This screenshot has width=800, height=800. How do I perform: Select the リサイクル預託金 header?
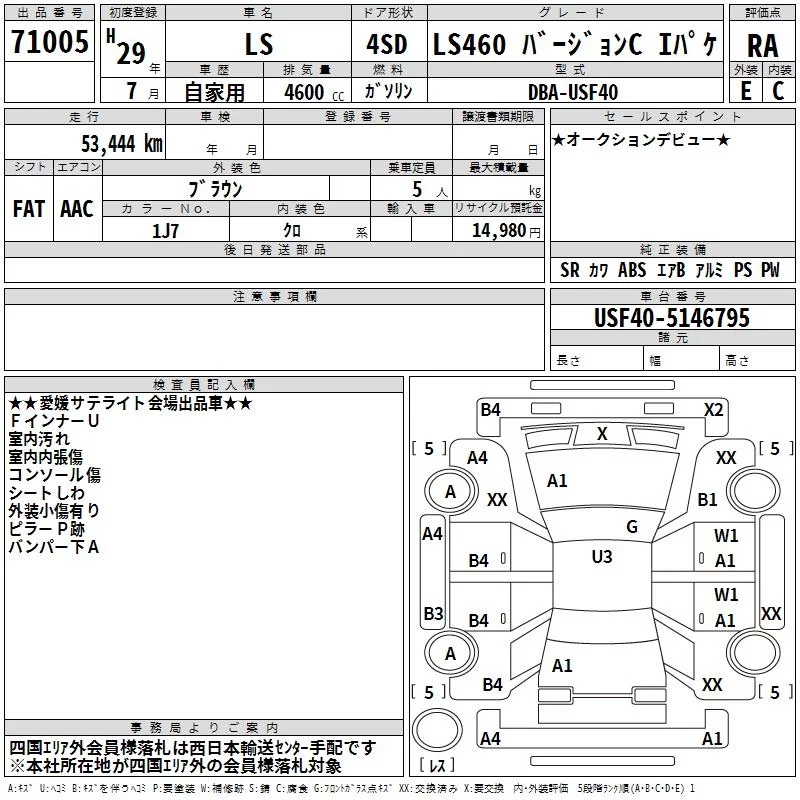(498, 208)
